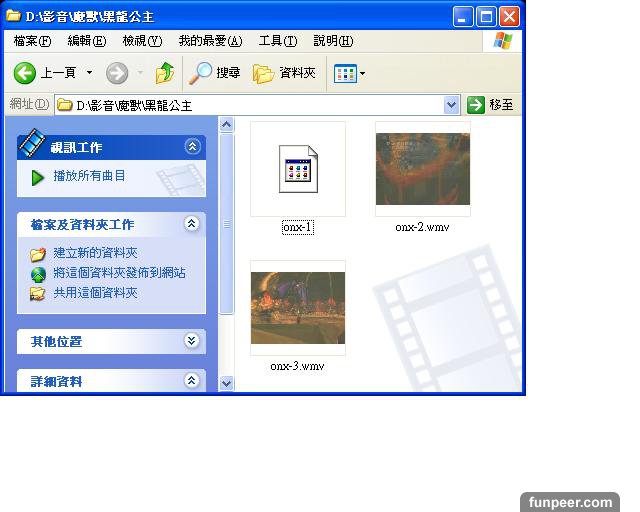The height and width of the screenshot is (512, 640).
Task: Go up one folder level icon
Action: (165, 73)
